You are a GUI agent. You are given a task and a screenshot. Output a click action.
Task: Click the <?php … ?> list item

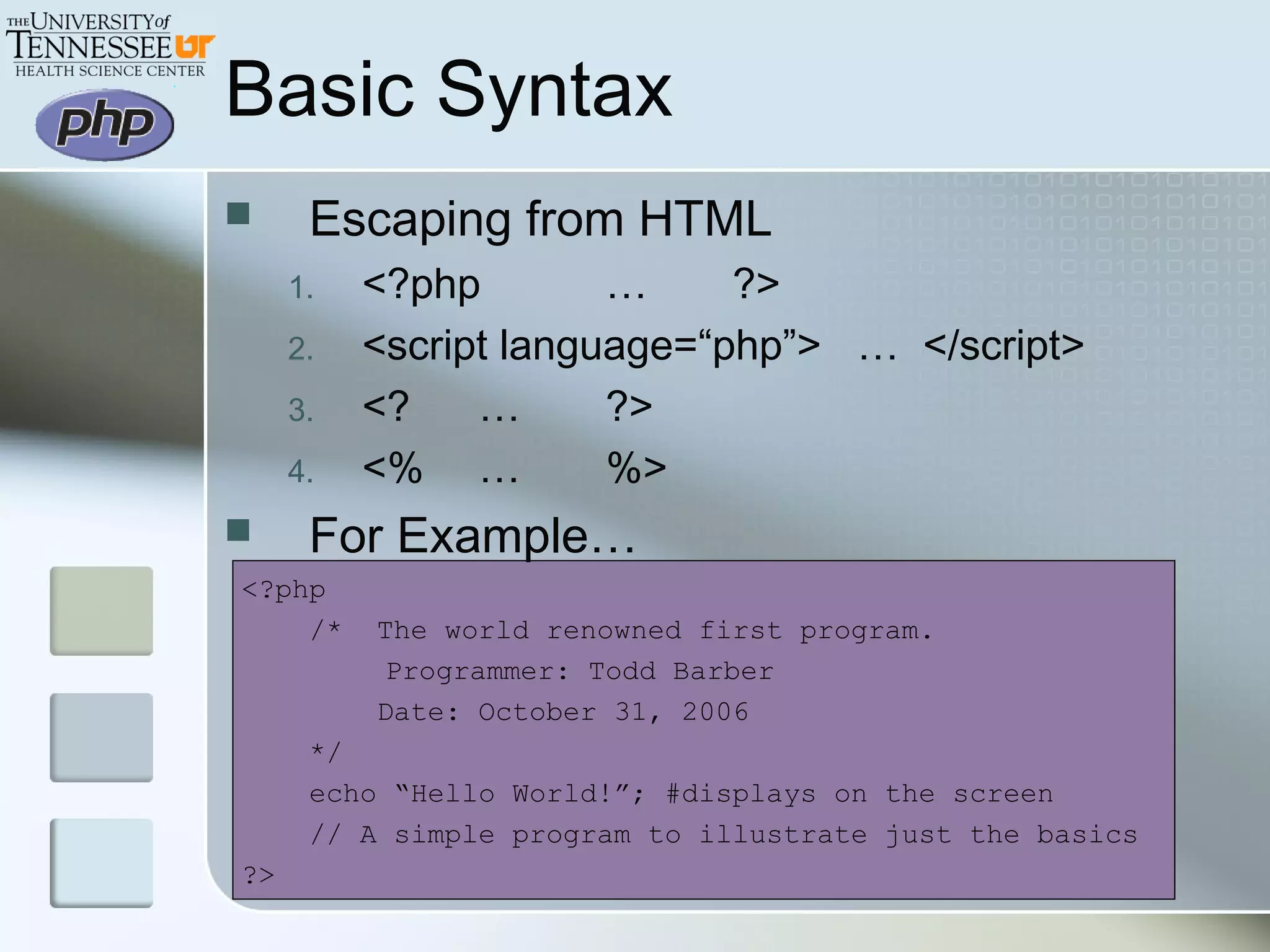coord(569,285)
